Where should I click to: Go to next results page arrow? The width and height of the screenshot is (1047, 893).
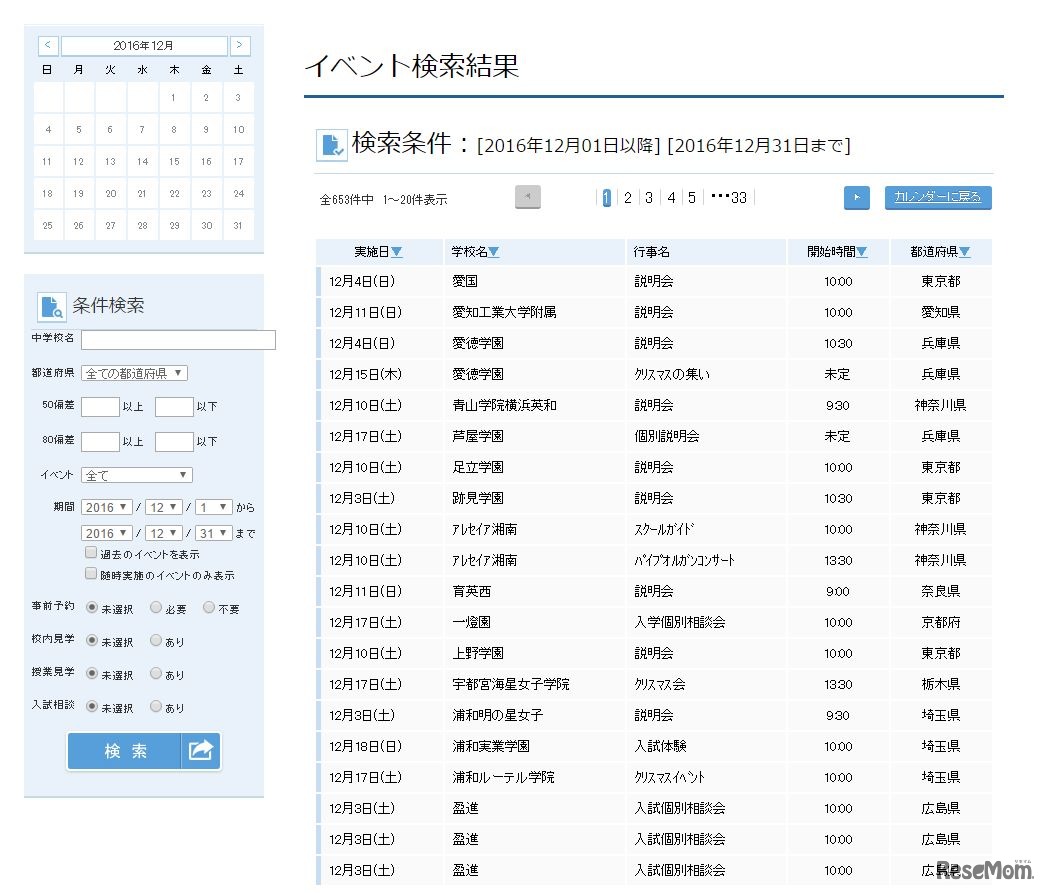tap(856, 198)
